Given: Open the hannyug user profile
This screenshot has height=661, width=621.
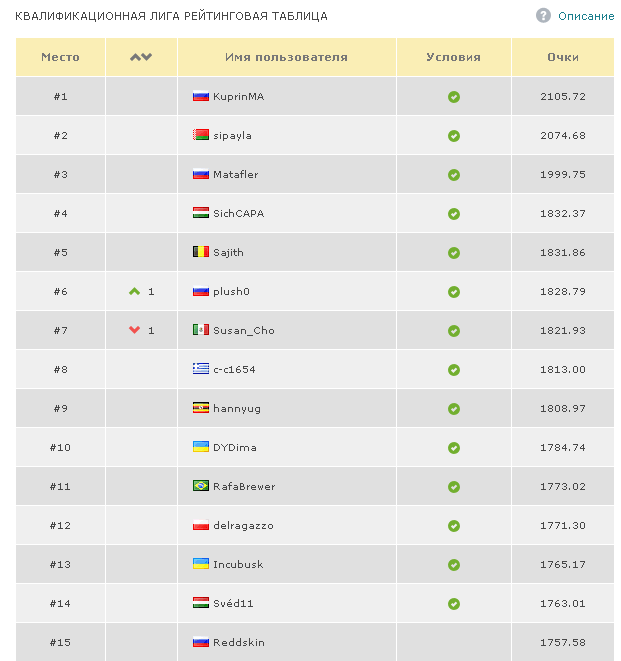Looking at the screenshot, I should pos(235,408).
